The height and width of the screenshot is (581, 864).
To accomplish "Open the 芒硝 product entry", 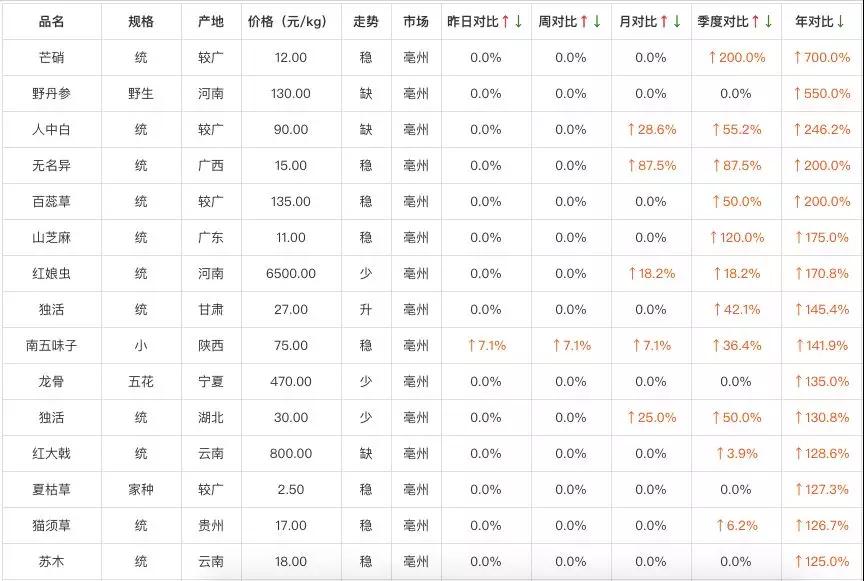I will [51, 58].
